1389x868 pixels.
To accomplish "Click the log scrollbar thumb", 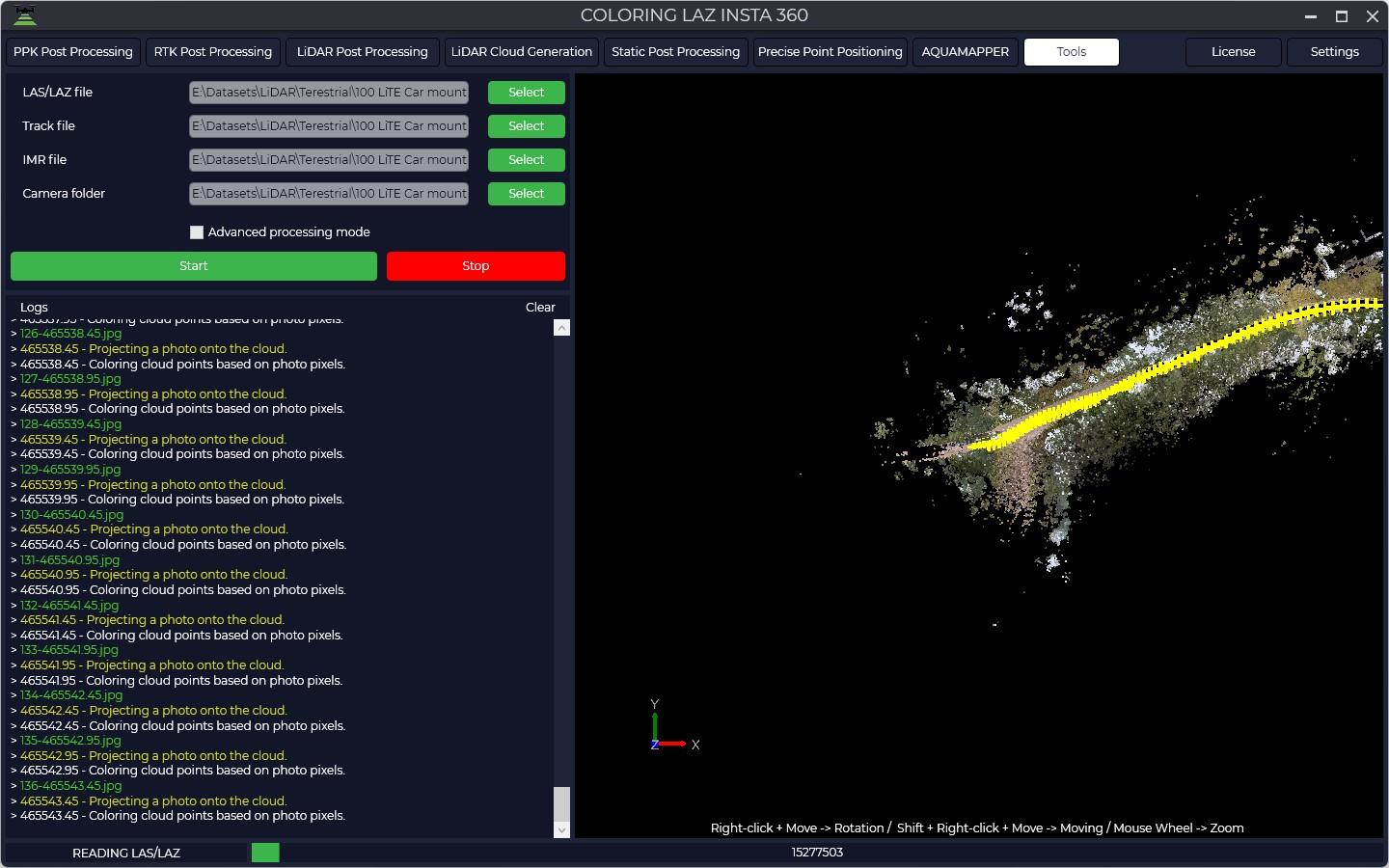I will [561, 802].
